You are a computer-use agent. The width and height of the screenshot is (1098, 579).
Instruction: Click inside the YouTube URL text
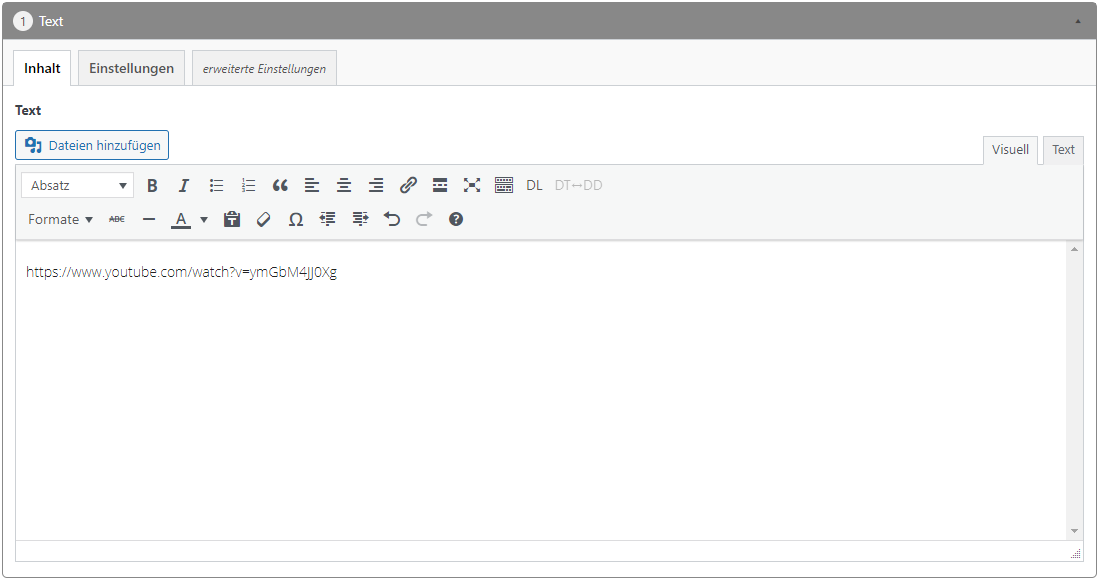click(x=181, y=272)
